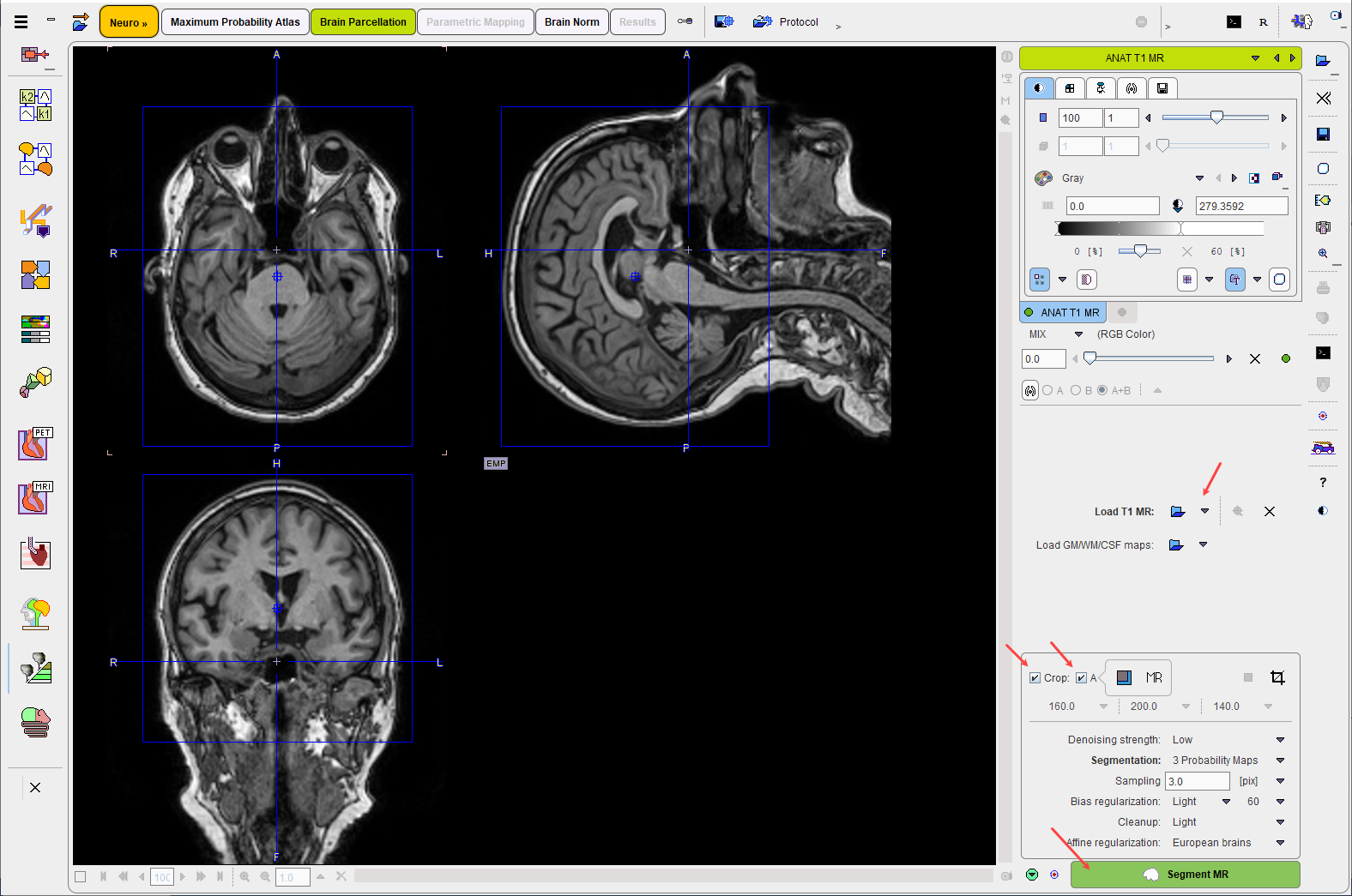Launch the MRI cardiac tool
This screenshot has width=1352, height=896.
pos(35,498)
